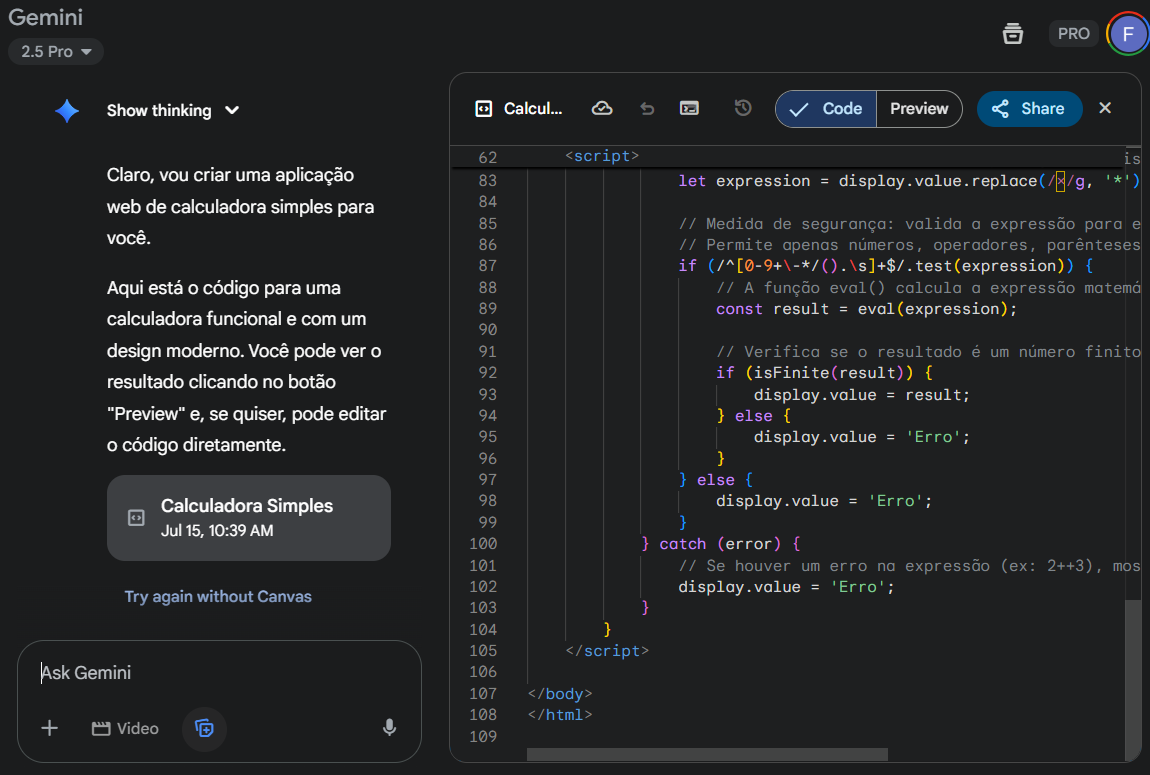Click the canvas code file icon next to Calcul...
This screenshot has height=775, width=1150.
(x=483, y=109)
